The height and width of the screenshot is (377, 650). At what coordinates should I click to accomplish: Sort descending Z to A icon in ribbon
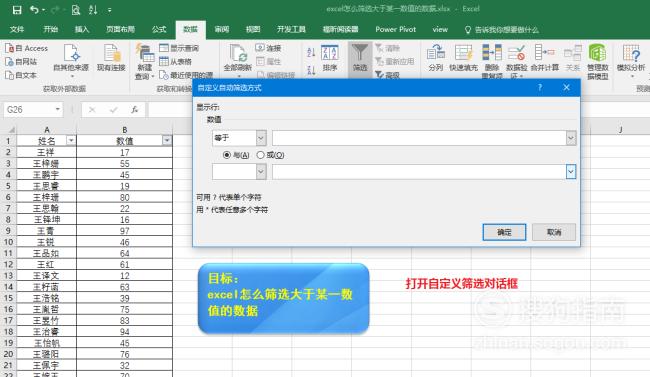pyautogui.click(x=311, y=71)
